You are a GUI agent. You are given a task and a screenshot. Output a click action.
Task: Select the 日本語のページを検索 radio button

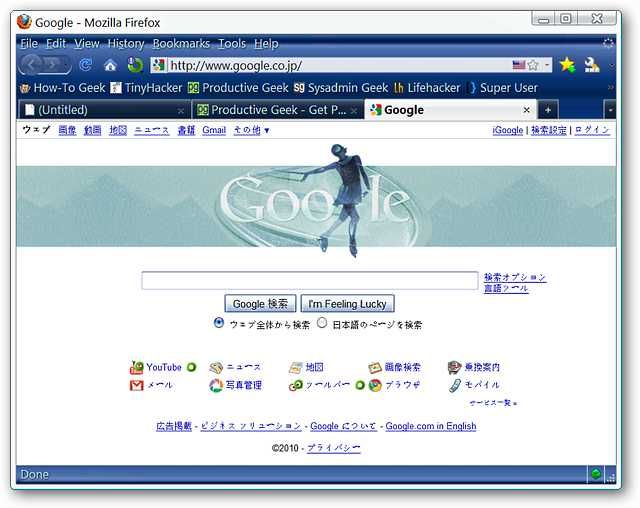point(322,323)
